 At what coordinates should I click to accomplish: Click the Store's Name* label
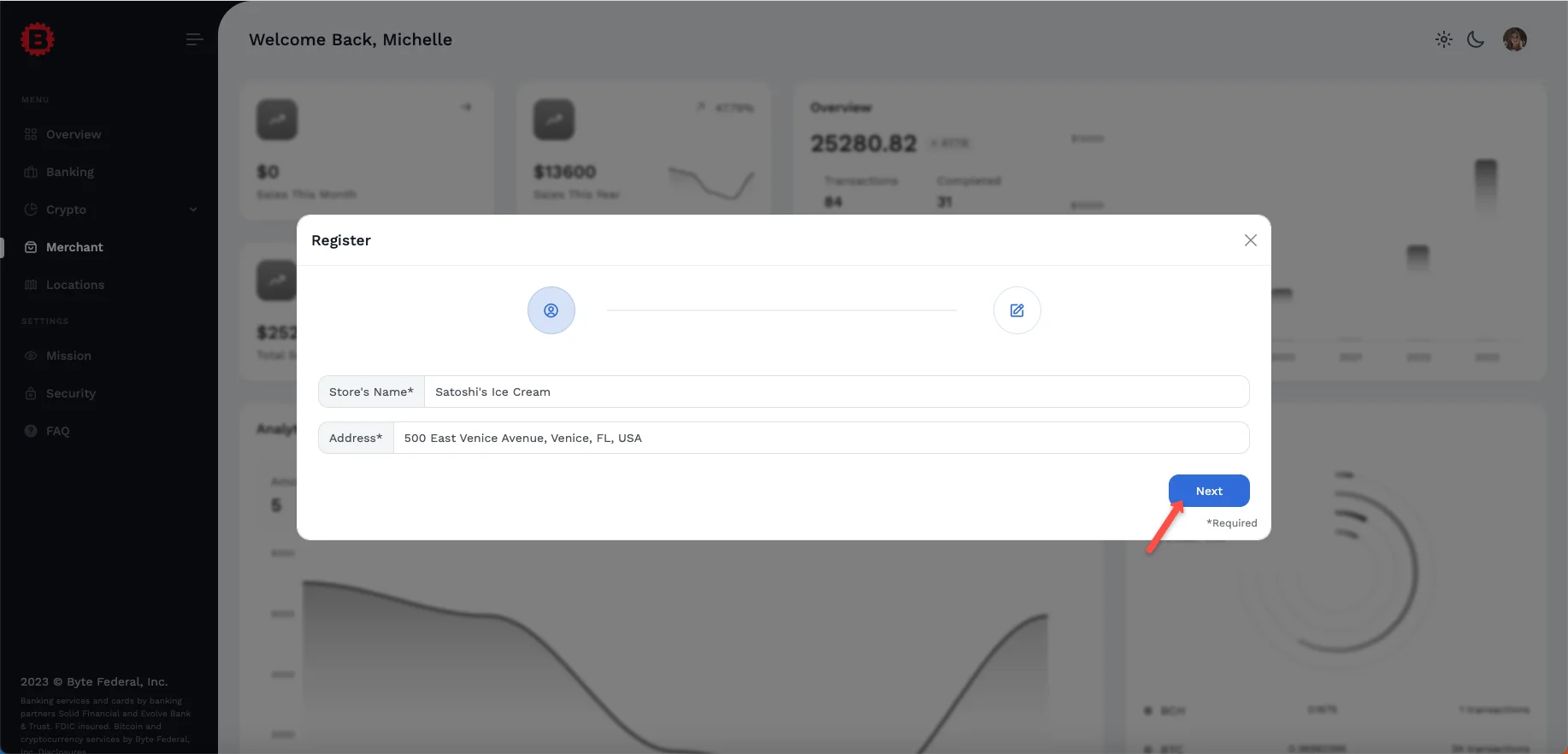click(x=371, y=392)
